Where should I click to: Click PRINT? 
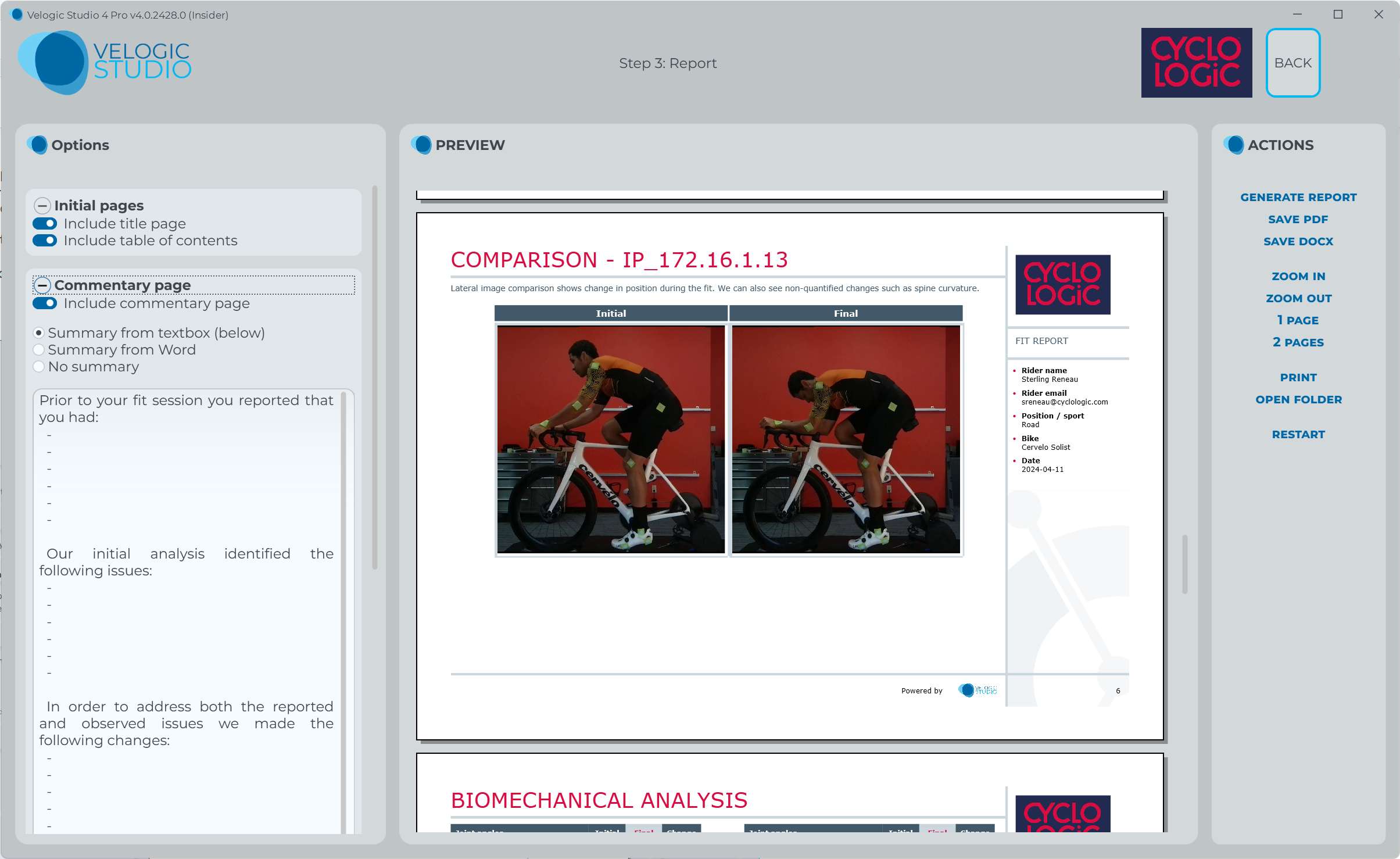tap(1298, 378)
